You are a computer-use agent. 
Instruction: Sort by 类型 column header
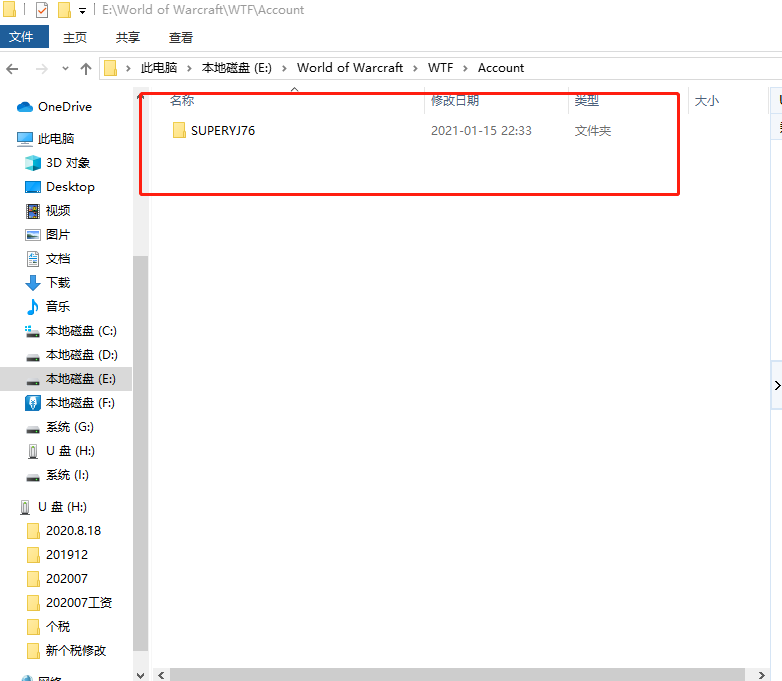coord(586,100)
